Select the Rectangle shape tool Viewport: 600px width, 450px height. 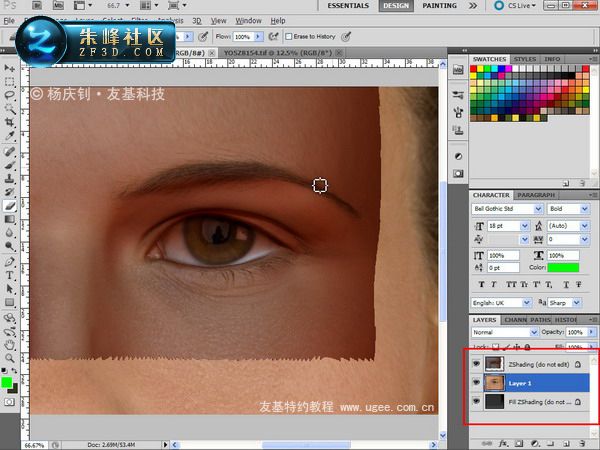point(9,303)
